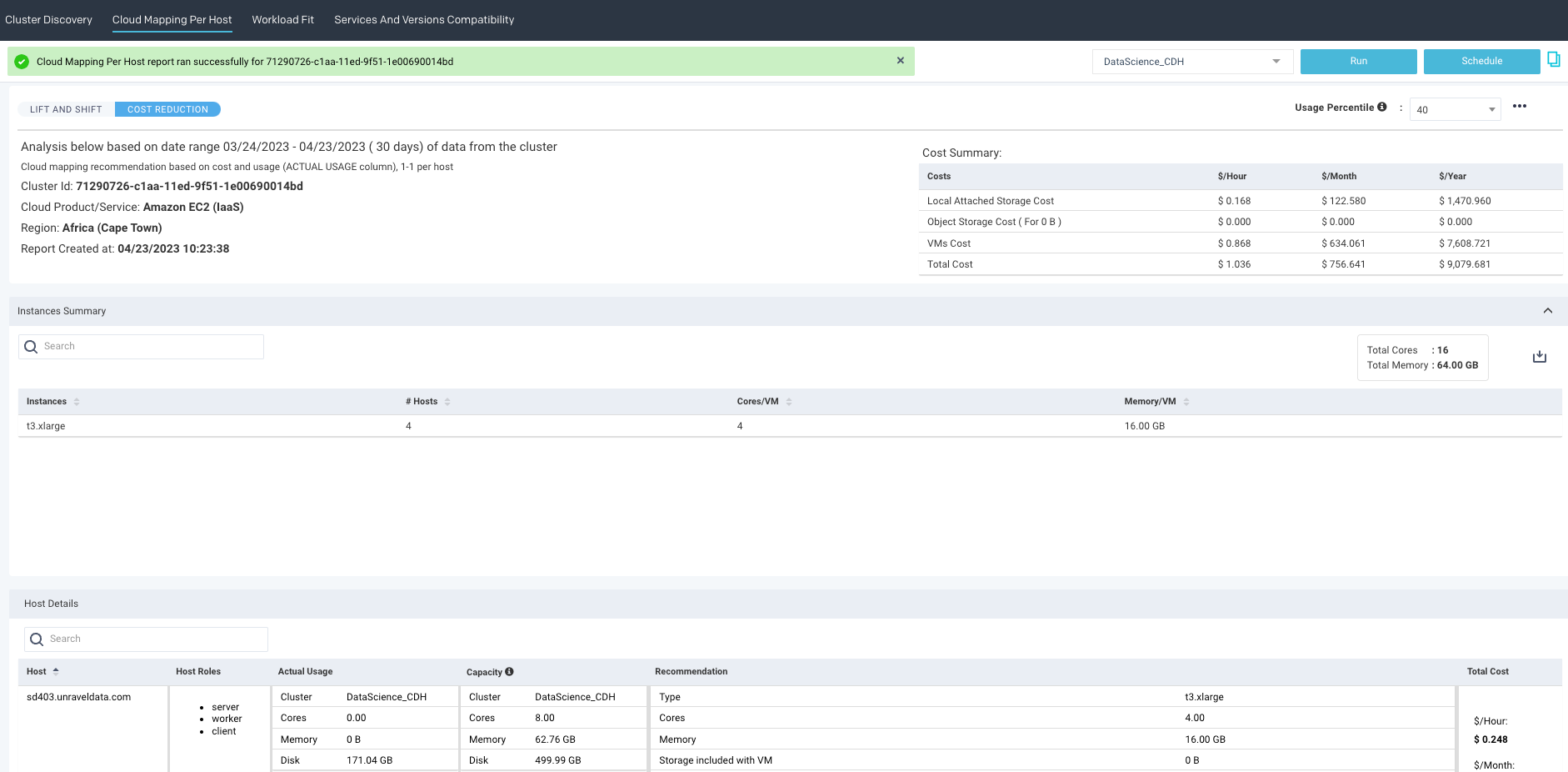This screenshot has height=772, width=1568.
Task: Click the Capacity column info icon
Action: [509, 671]
